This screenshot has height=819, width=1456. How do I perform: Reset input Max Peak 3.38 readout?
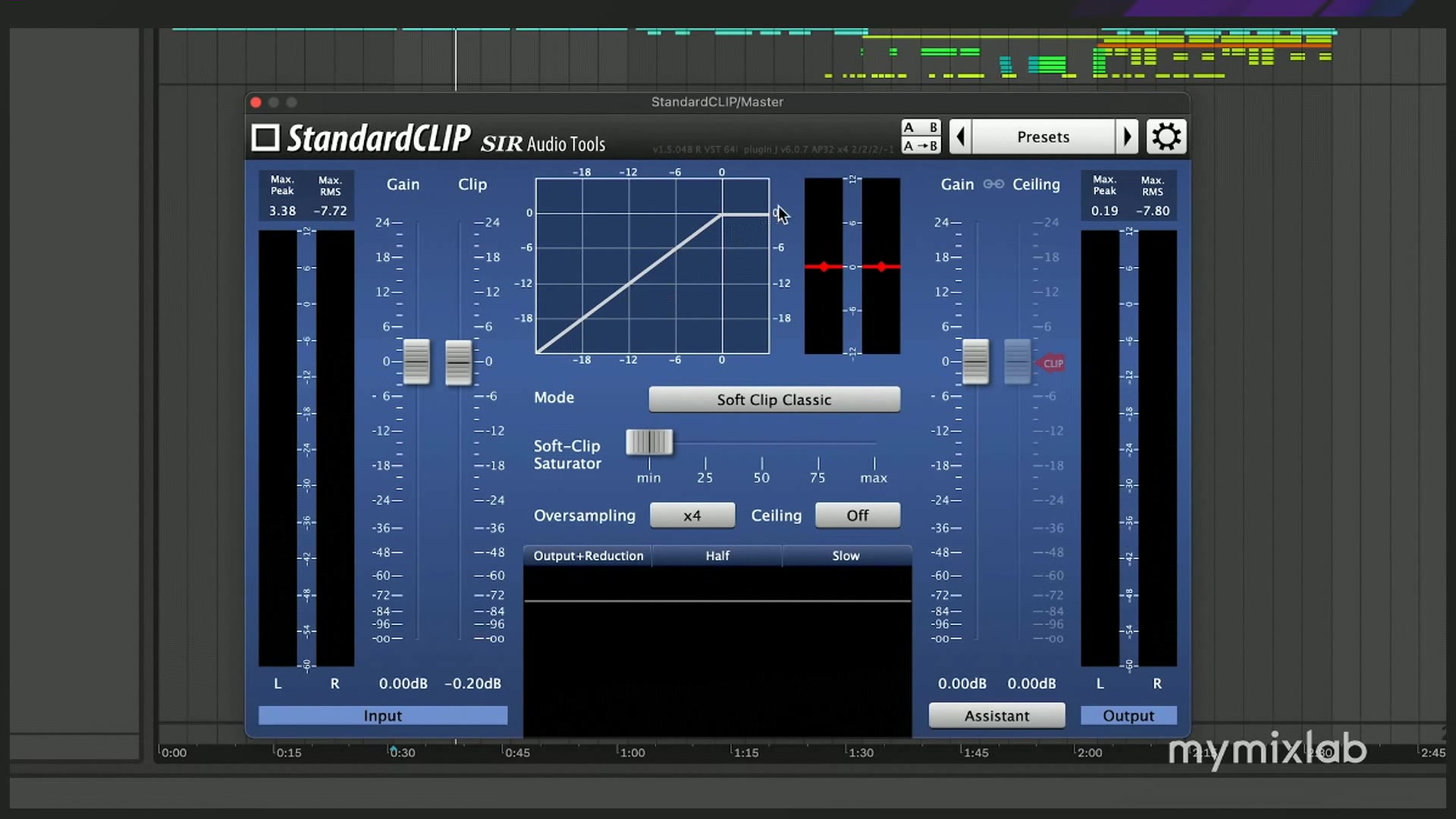(x=282, y=211)
